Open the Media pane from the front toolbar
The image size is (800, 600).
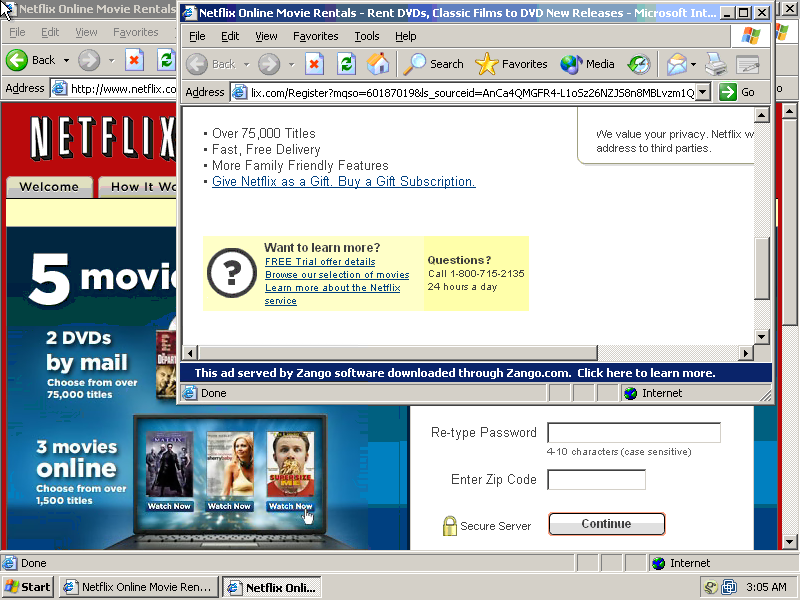coord(587,64)
